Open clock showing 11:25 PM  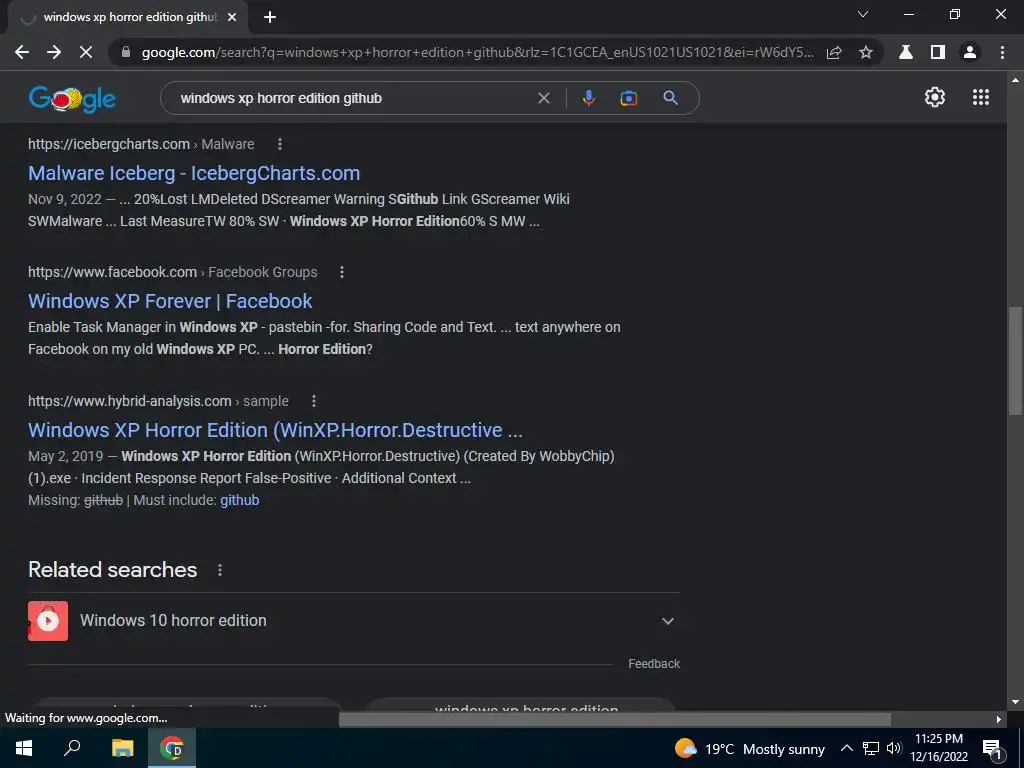[x=939, y=748]
